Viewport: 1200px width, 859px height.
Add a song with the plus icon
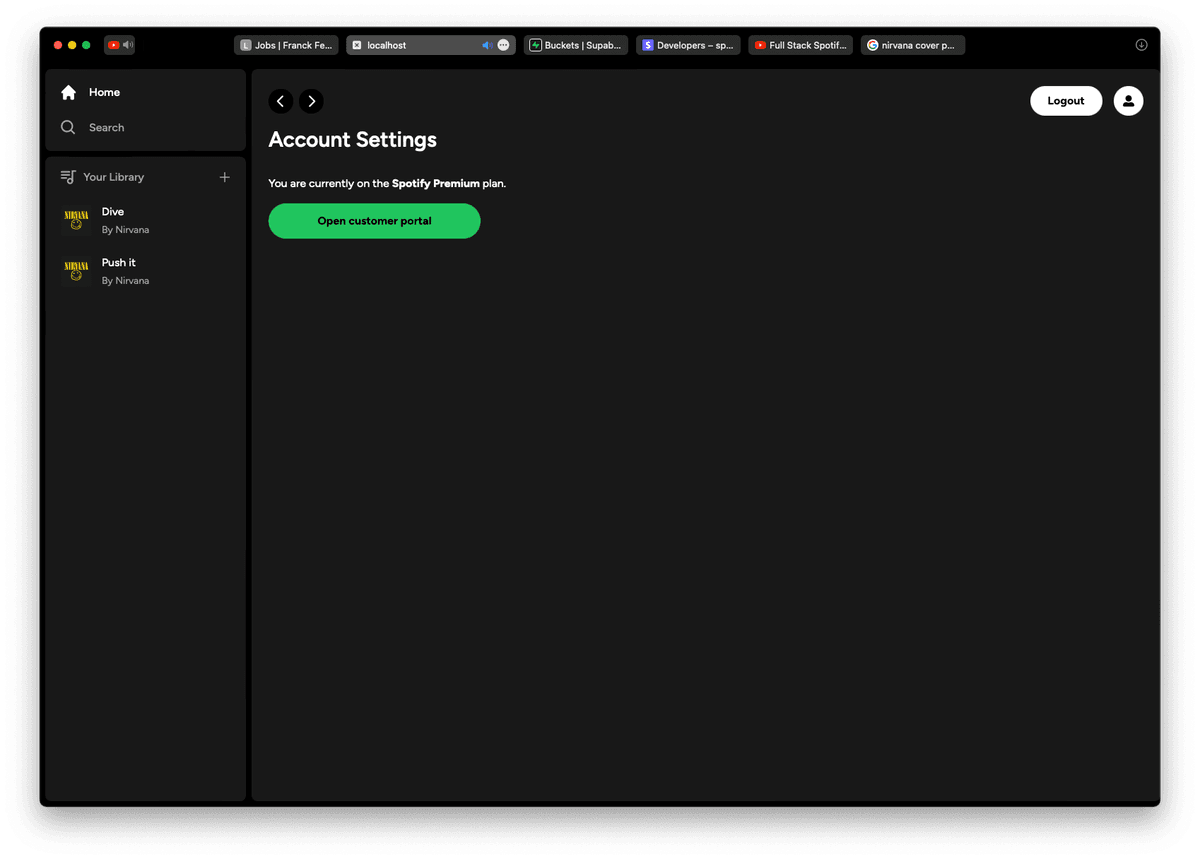point(225,177)
